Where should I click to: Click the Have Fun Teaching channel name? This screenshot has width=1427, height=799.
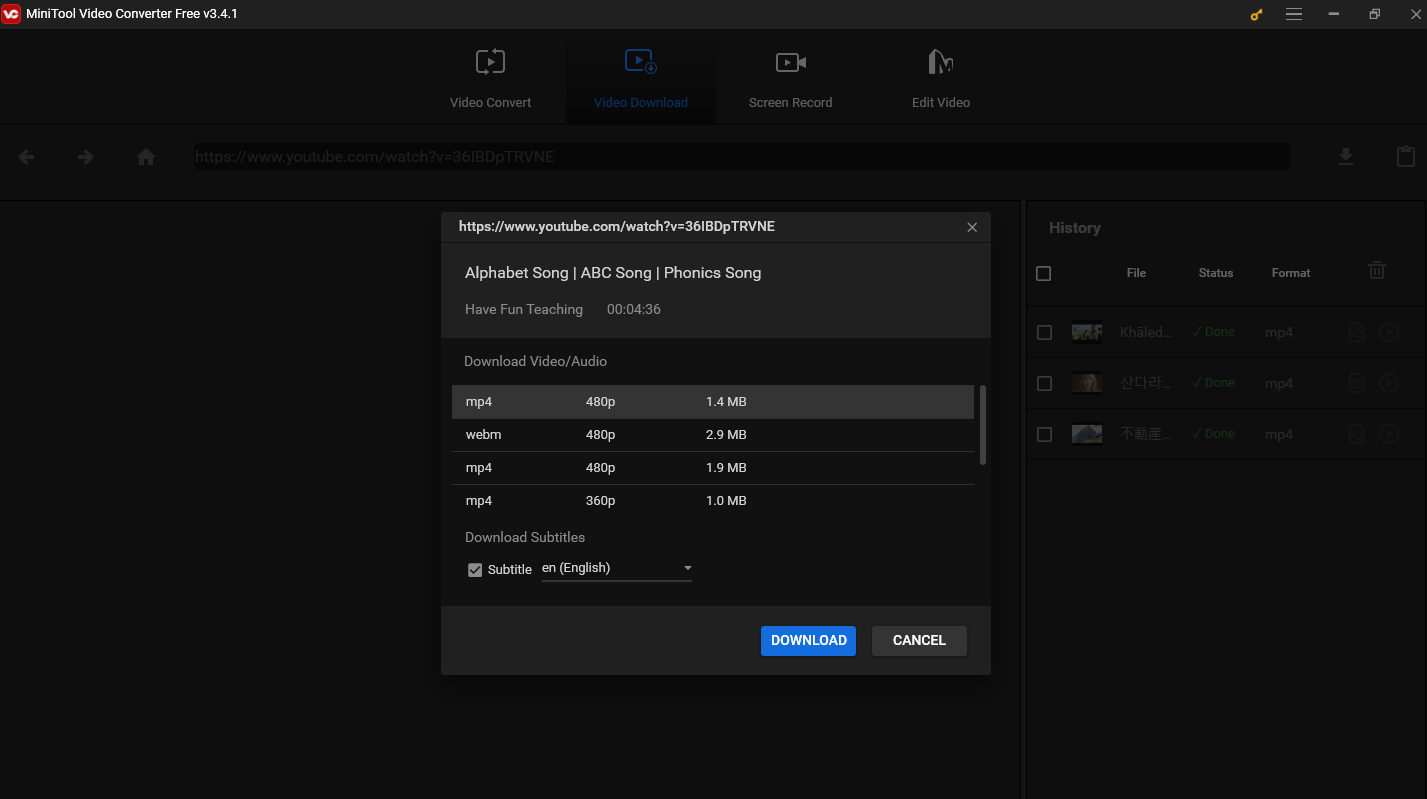click(x=524, y=310)
